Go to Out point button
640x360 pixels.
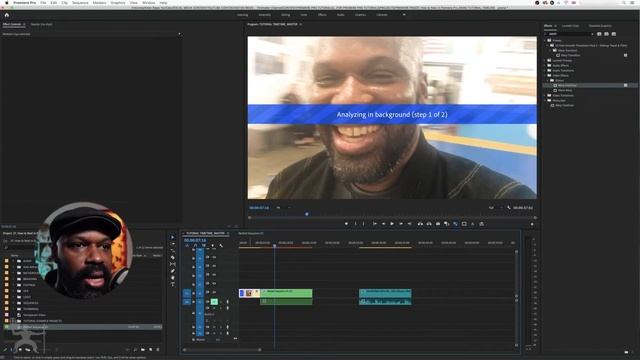410,224
